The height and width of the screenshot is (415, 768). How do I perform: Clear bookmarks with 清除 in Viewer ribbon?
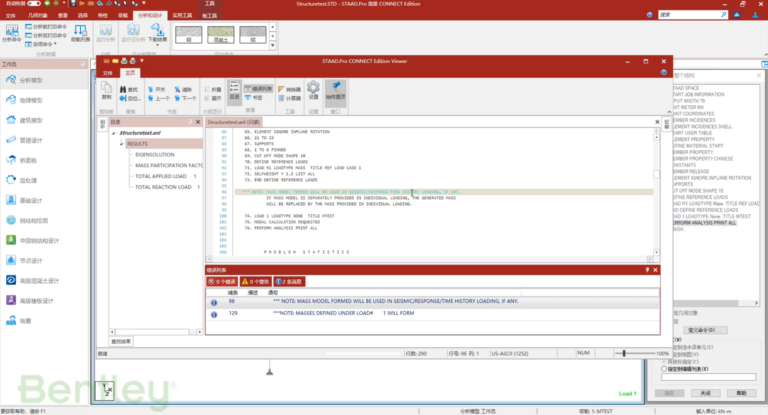tap(184, 90)
